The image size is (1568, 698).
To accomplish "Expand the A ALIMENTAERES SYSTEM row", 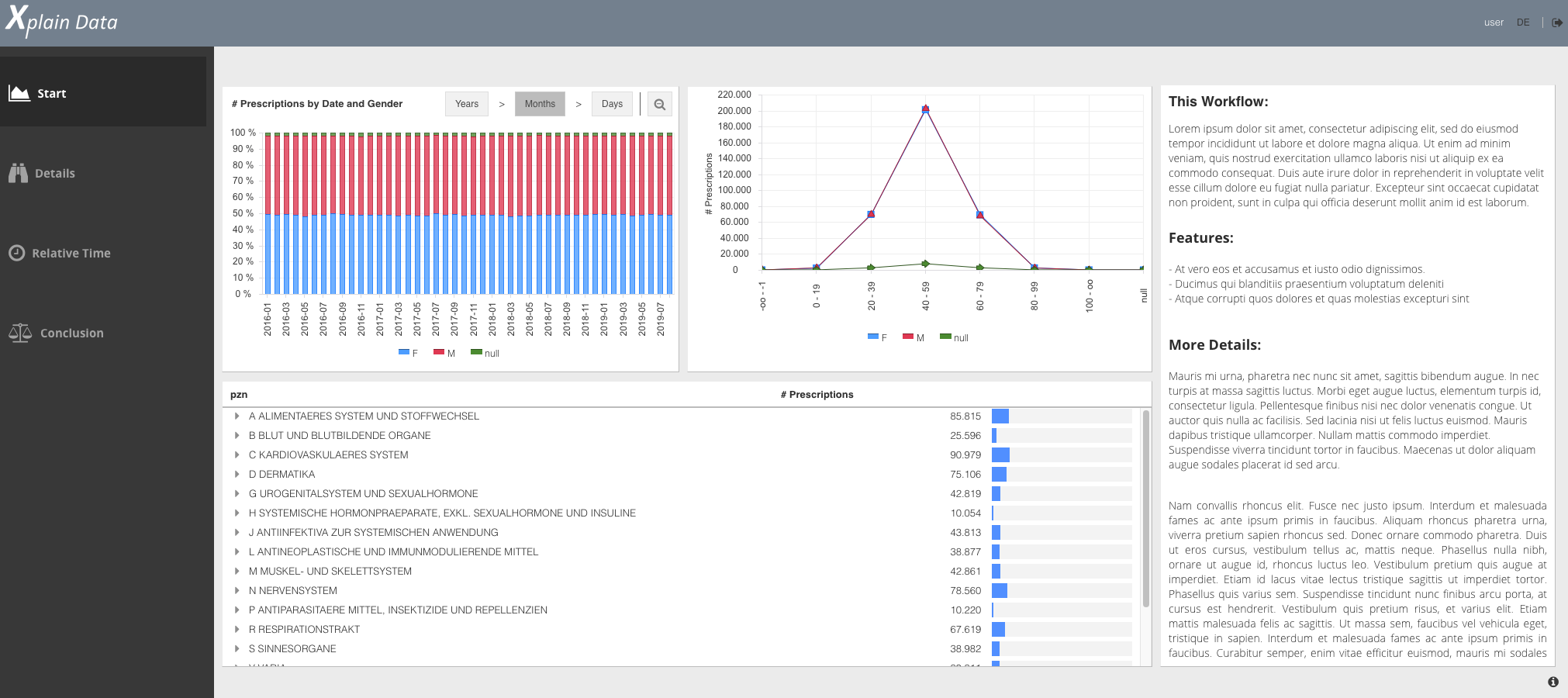I will pos(237,416).
